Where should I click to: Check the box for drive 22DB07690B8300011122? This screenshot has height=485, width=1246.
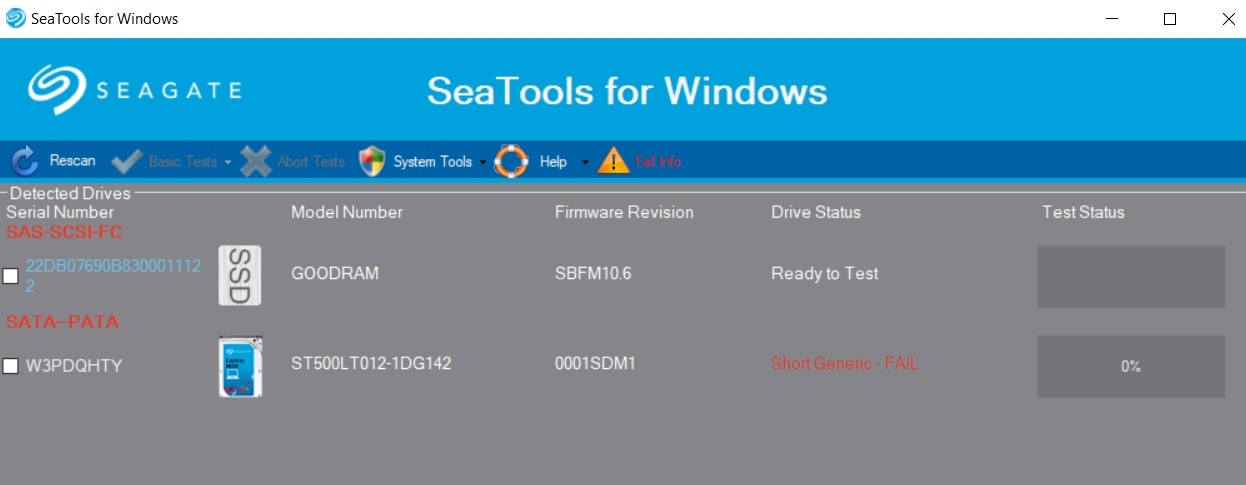pos(11,276)
